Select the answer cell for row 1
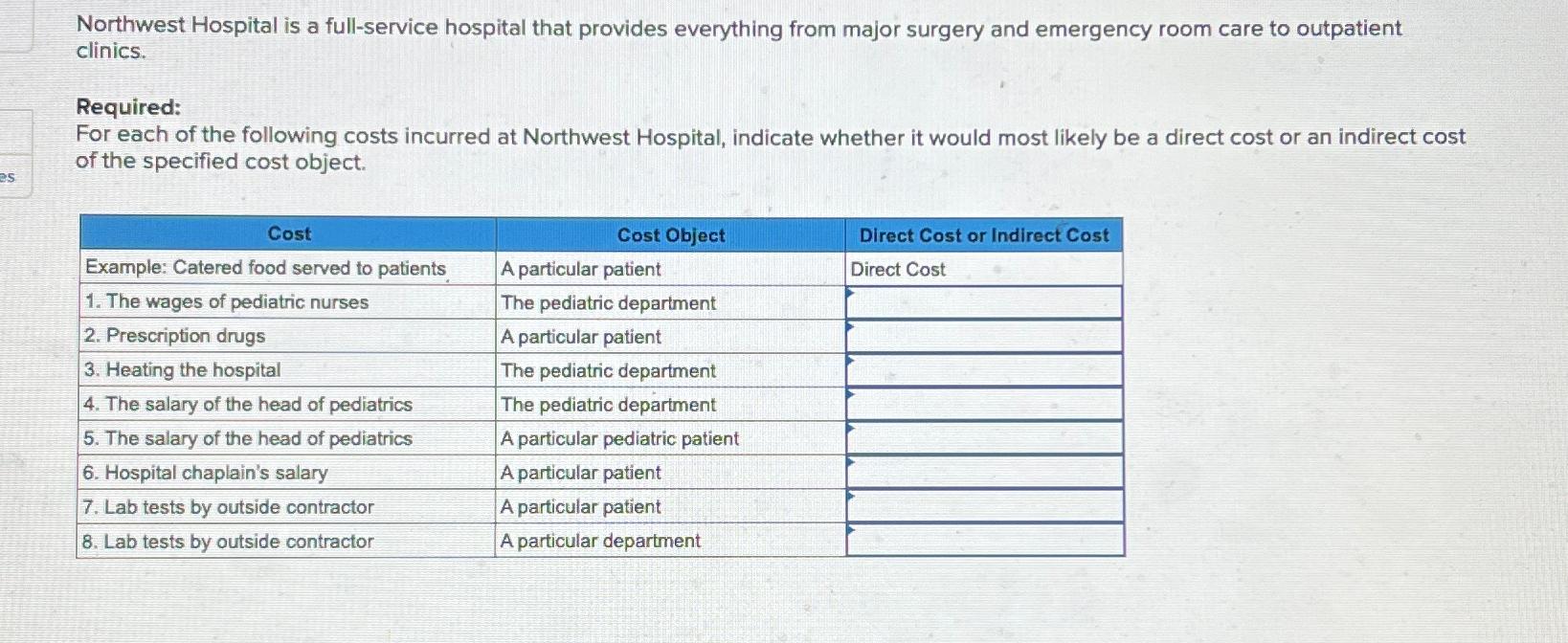Viewport: 1568px width, 643px height. click(986, 302)
